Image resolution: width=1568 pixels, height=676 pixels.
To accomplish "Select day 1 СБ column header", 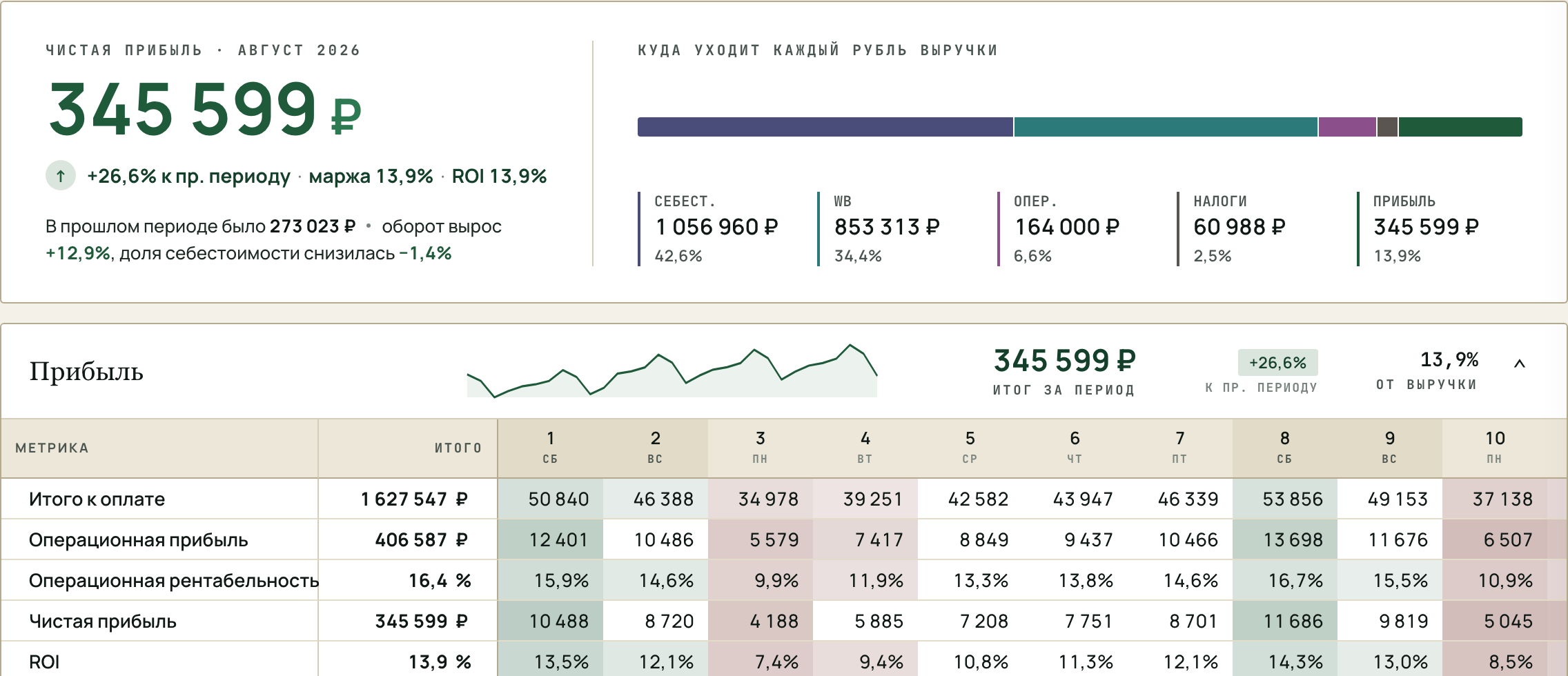I will tap(550, 448).
